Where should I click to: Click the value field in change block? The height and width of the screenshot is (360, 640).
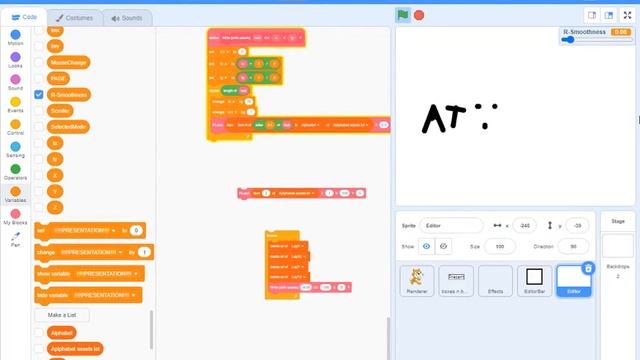[144, 252]
